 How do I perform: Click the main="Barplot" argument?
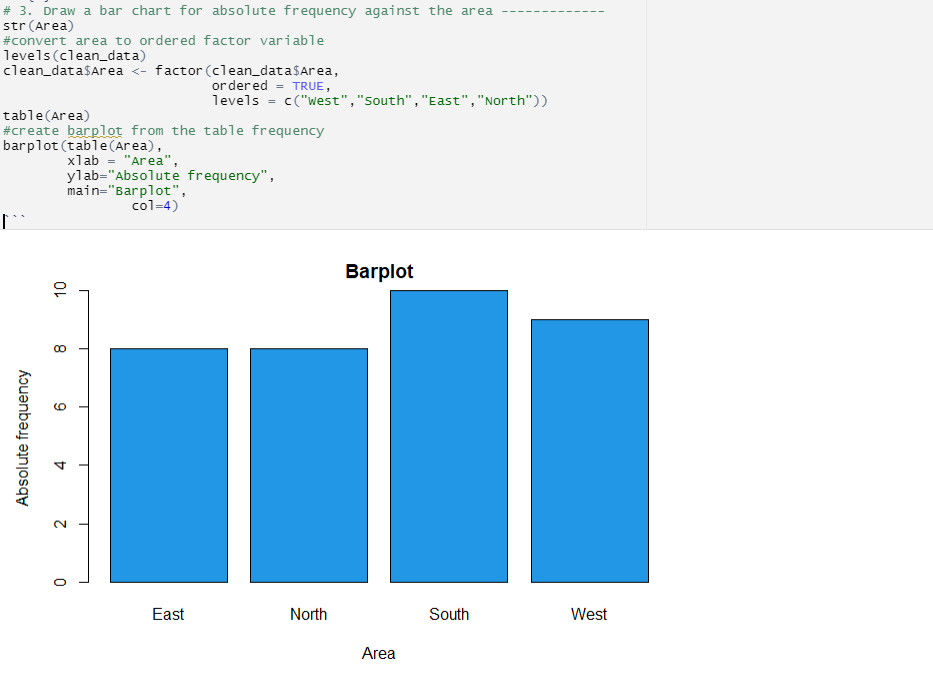click(x=126, y=190)
